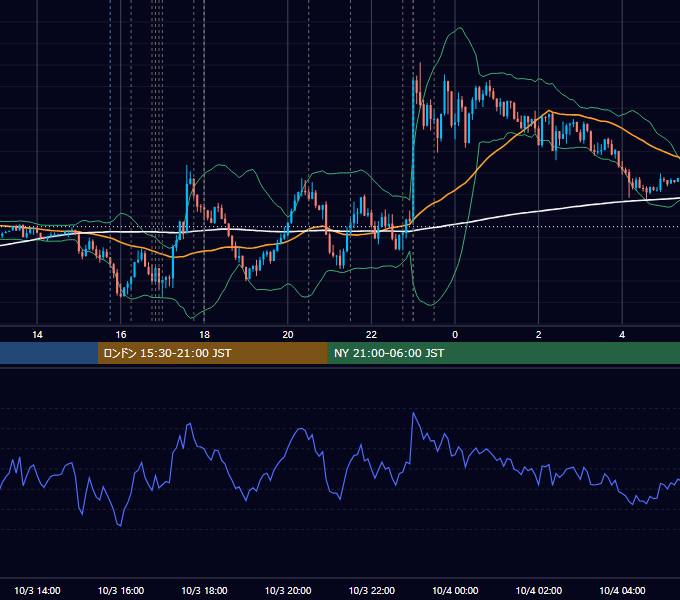This screenshot has height=600, width=680.
Task: Click the 10/3 16:00 date label
Action: [x=121, y=590]
